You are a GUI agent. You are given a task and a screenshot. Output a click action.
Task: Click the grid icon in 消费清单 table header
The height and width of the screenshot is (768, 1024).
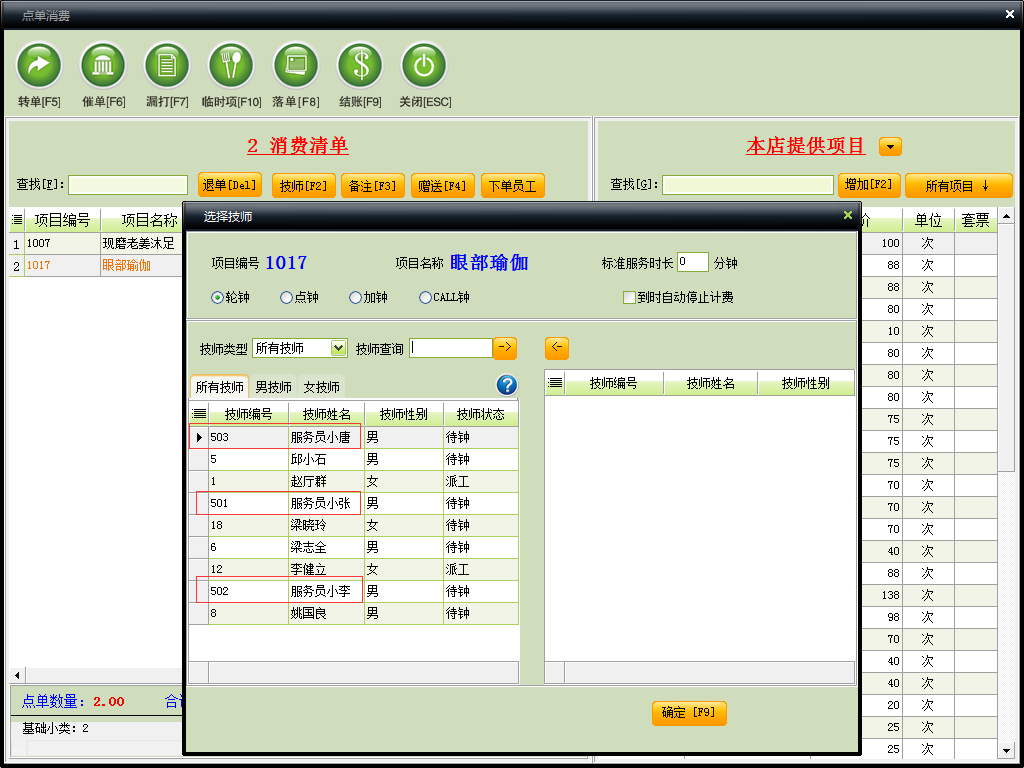[x=17, y=220]
